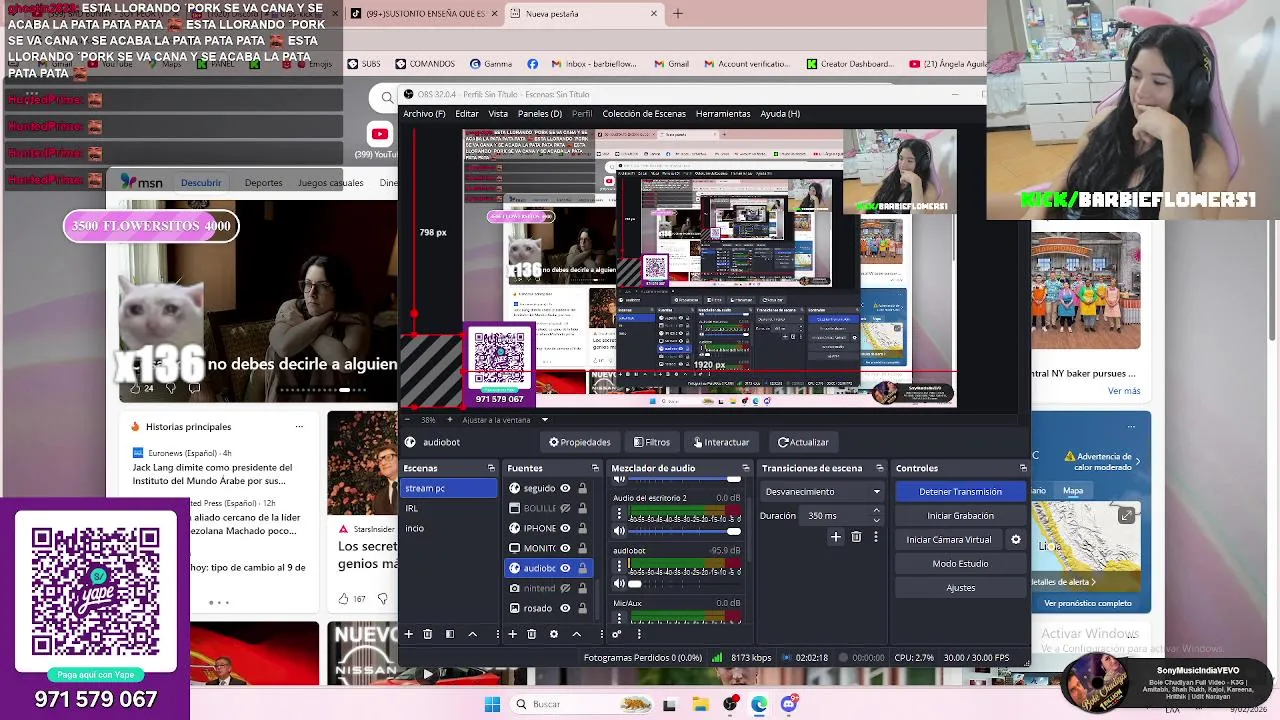Open the Ajustar a la ventana scaling dropdown
Image resolution: width=1280 pixels, height=720 pixels.
tap(504, 420)
